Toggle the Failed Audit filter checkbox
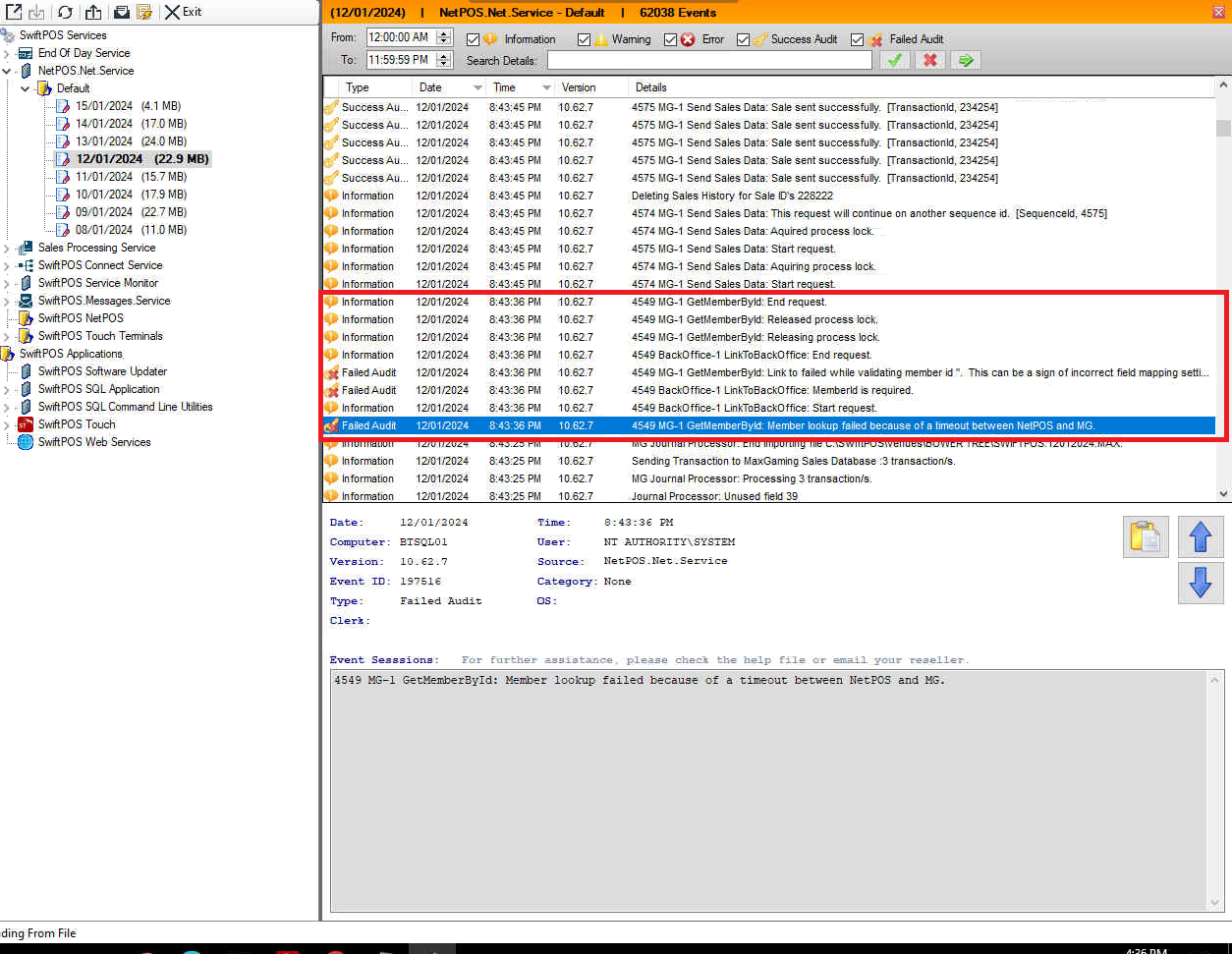Viewport: 1232px width, 954px height. (x=858, y=39)
